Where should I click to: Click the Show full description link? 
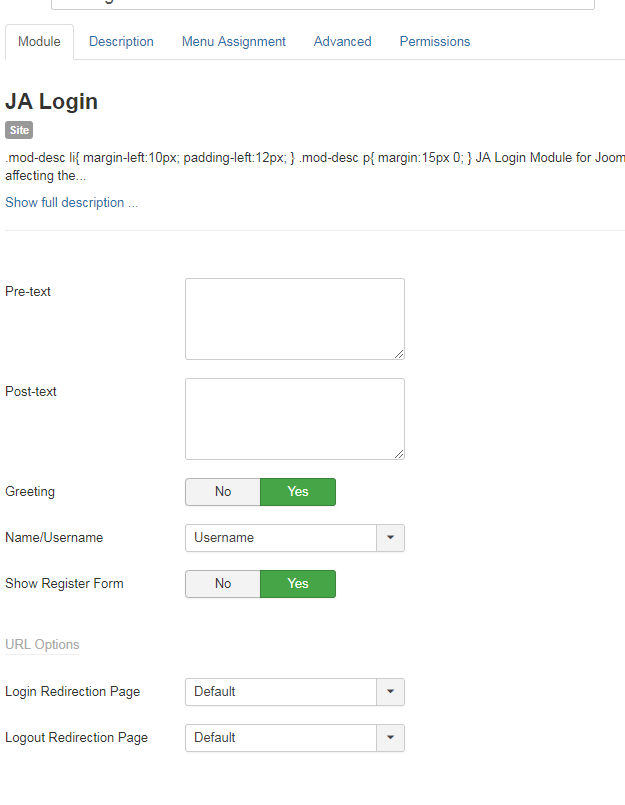pos(71,203)
